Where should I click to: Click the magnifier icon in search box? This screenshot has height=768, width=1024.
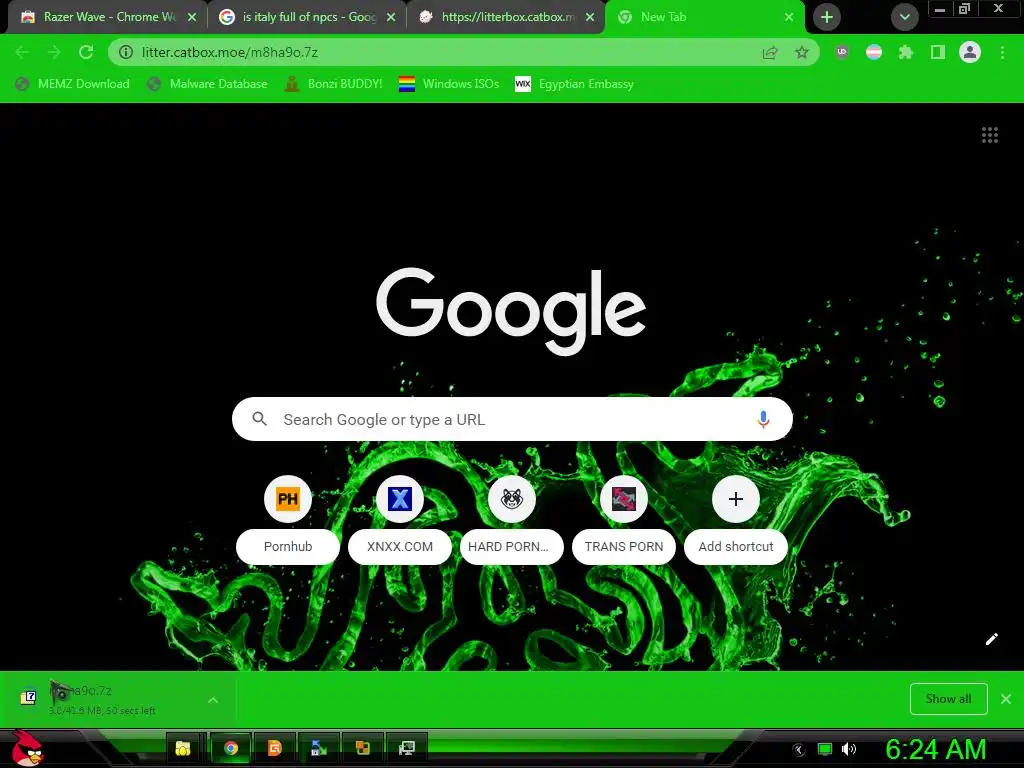[x=259, y=419]
